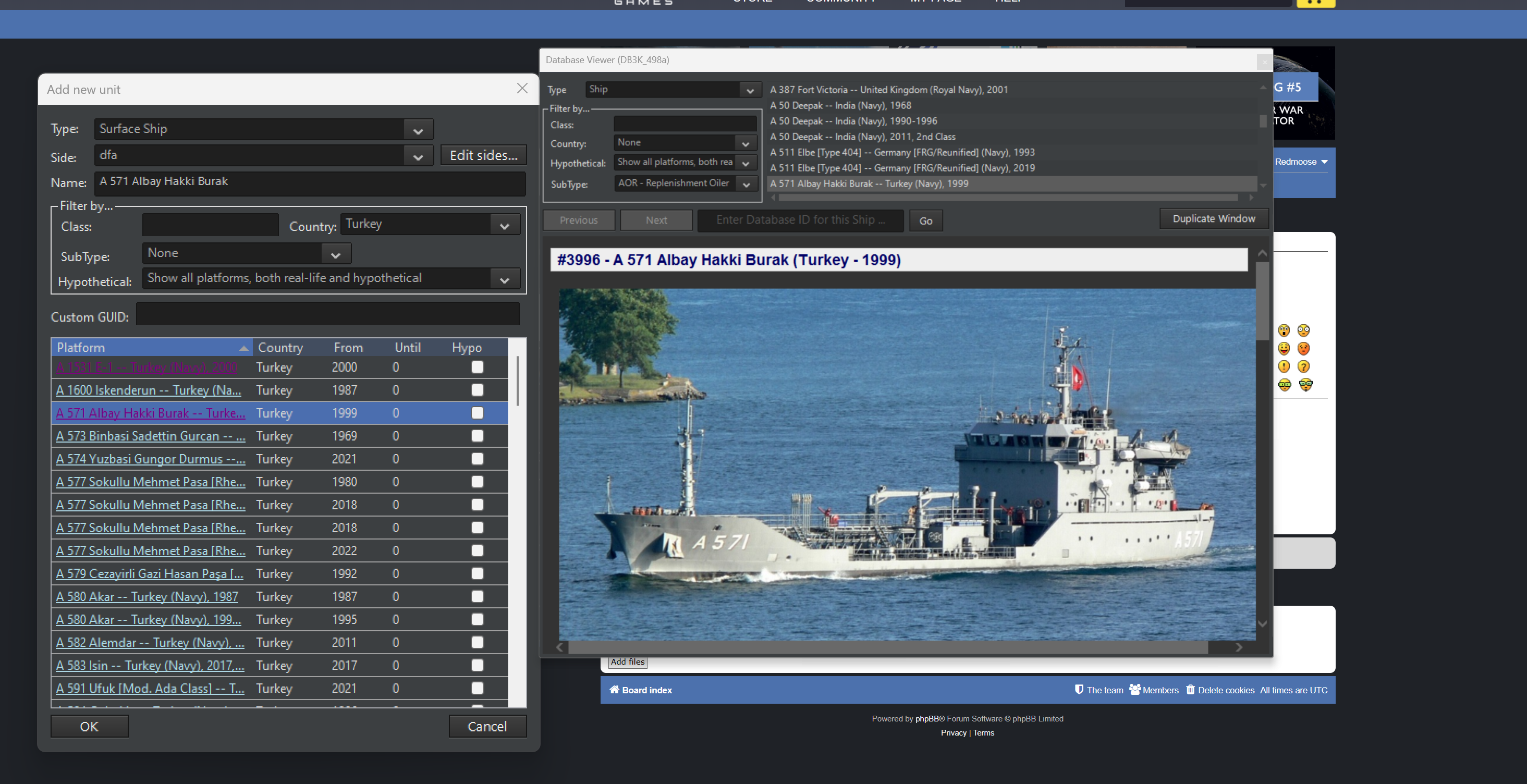
Task: Click the Previous button in Database Viewer
Action: click(579, 220)
